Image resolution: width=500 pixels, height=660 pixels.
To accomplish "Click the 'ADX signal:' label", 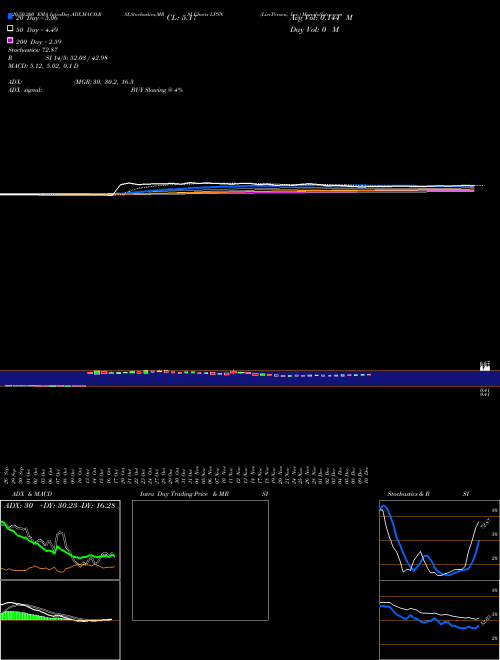I will 25,90.
